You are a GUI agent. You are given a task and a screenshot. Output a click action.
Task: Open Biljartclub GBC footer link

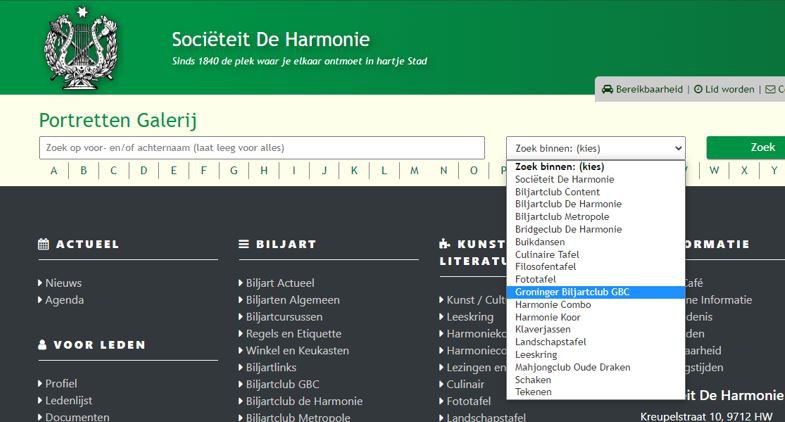[282, 384]
